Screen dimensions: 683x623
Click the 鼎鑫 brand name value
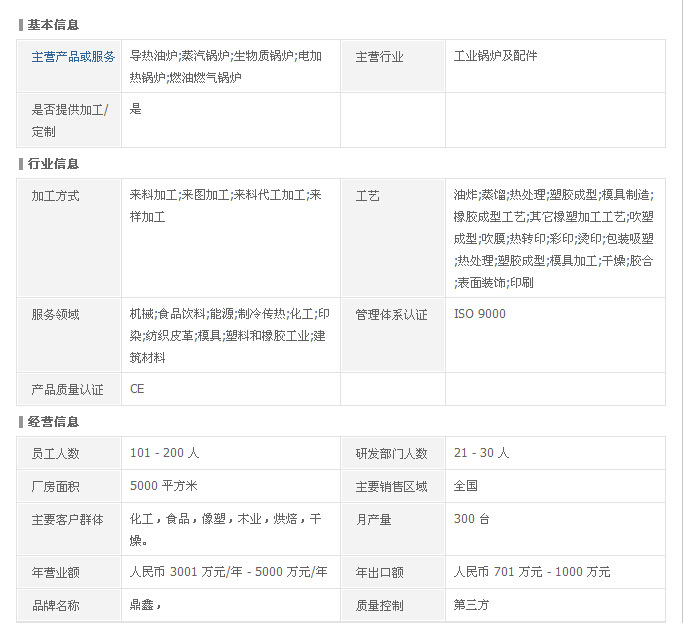click(x=142, y=605)
